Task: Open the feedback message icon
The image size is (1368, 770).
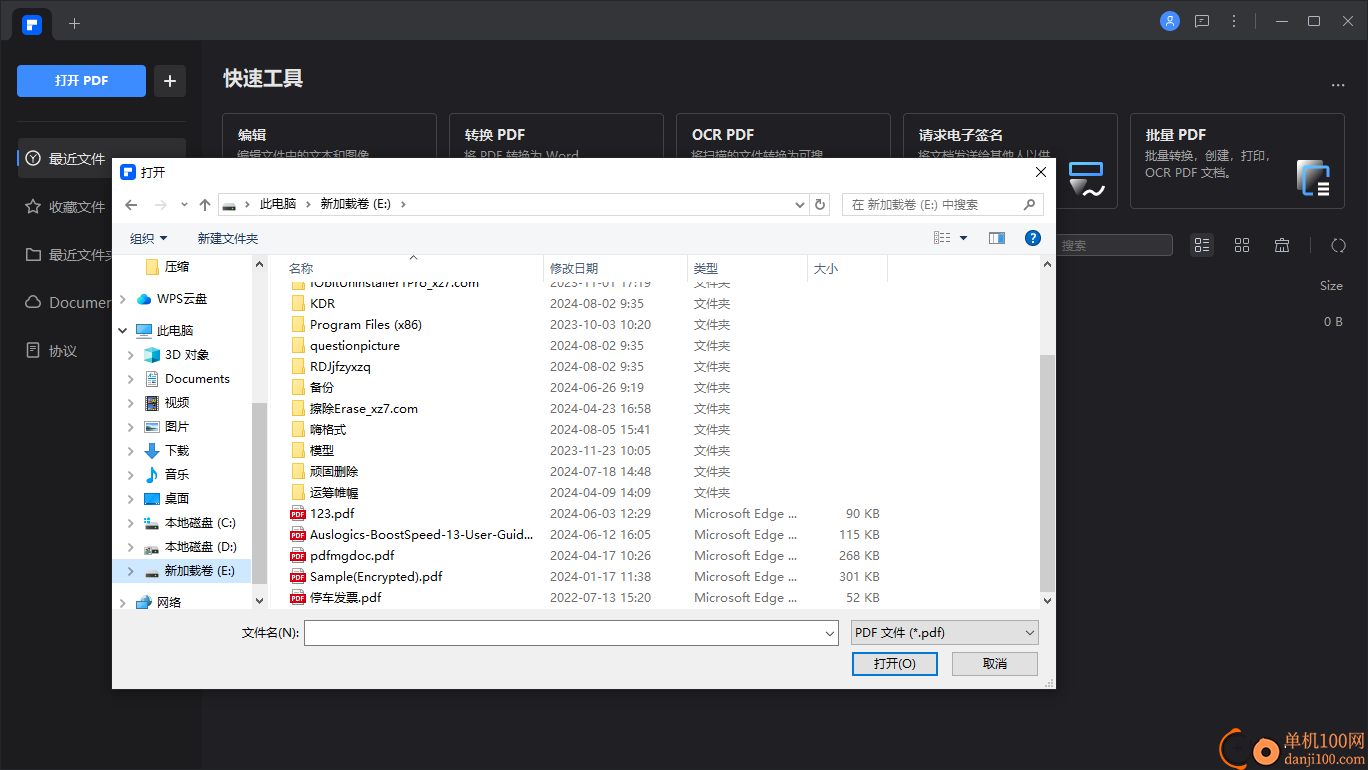Action: pyautogui.click(x=1202, y=21)
